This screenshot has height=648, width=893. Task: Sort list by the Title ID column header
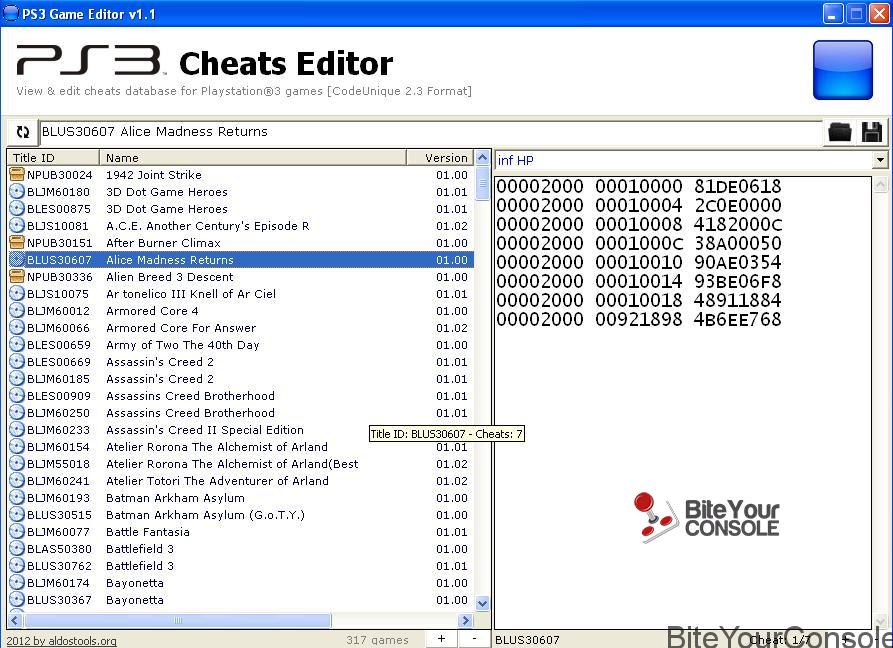(x=54, y=158)
